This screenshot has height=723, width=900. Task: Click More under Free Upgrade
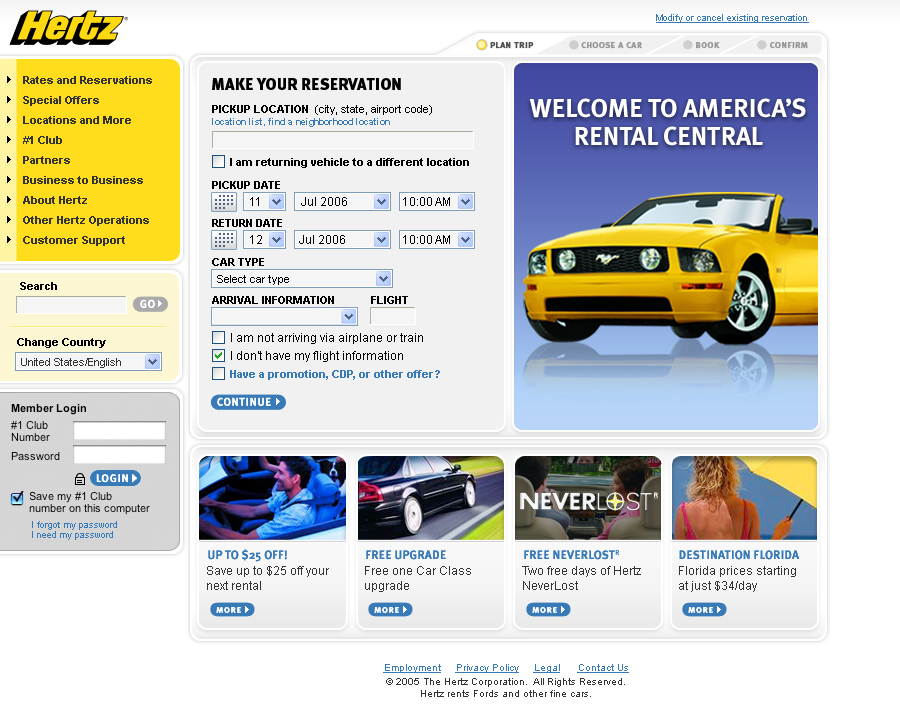coord(390,610)
